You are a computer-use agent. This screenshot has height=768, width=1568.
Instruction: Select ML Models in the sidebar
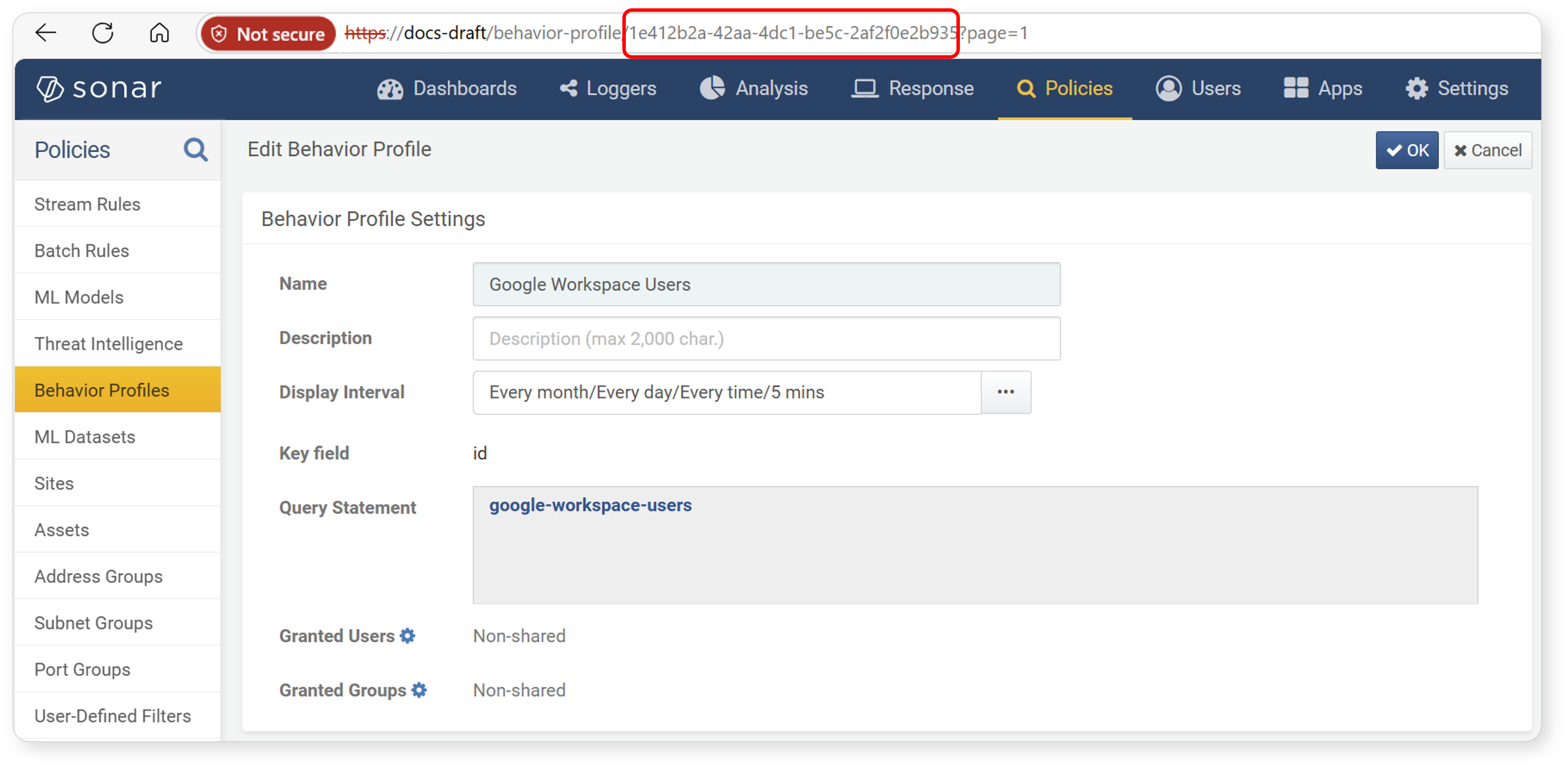coord(117,297)
